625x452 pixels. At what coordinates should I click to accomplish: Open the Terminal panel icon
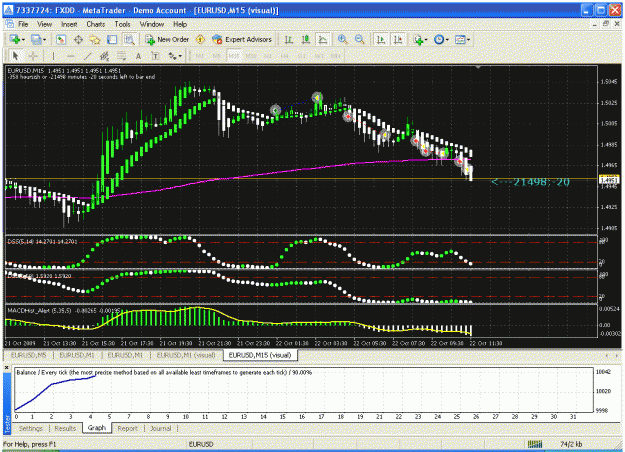click(x=112, y=39)
